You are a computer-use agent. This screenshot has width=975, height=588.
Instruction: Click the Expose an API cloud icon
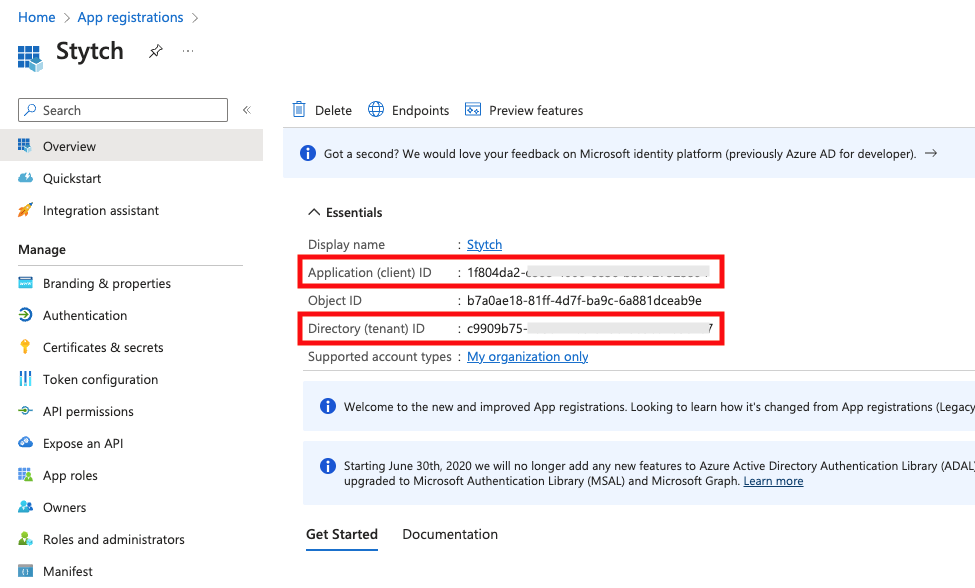(25, 443)
